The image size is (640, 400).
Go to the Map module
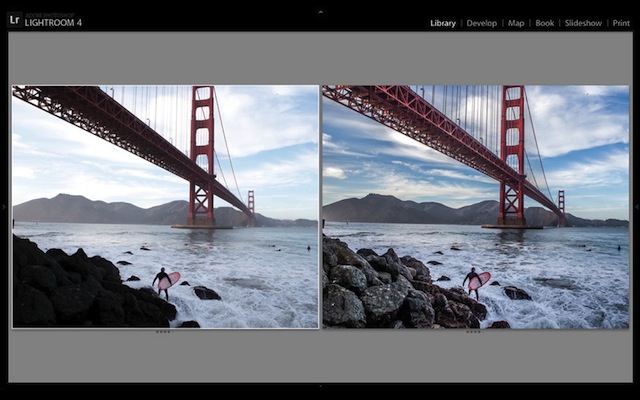coord(516,23)
